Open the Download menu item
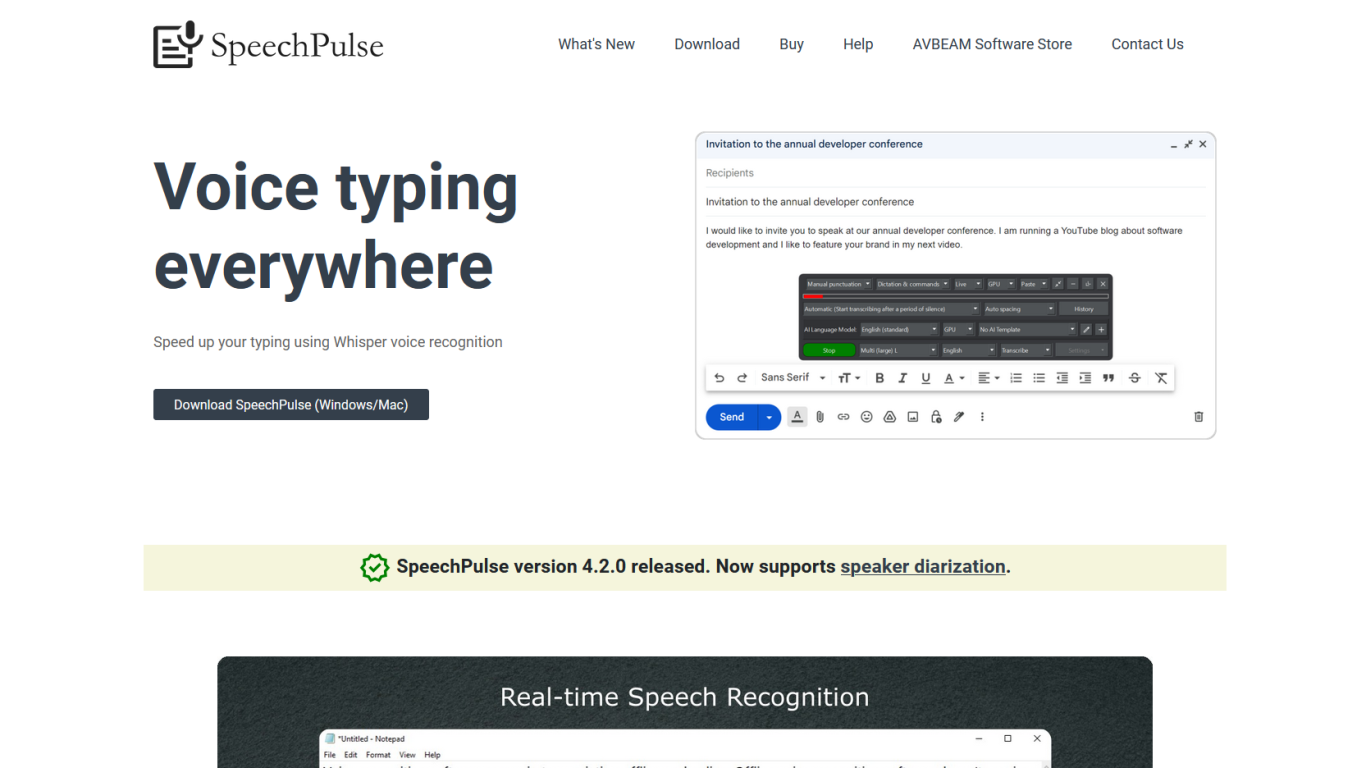Screen dimensions: 1366x768 coord(707,44)
